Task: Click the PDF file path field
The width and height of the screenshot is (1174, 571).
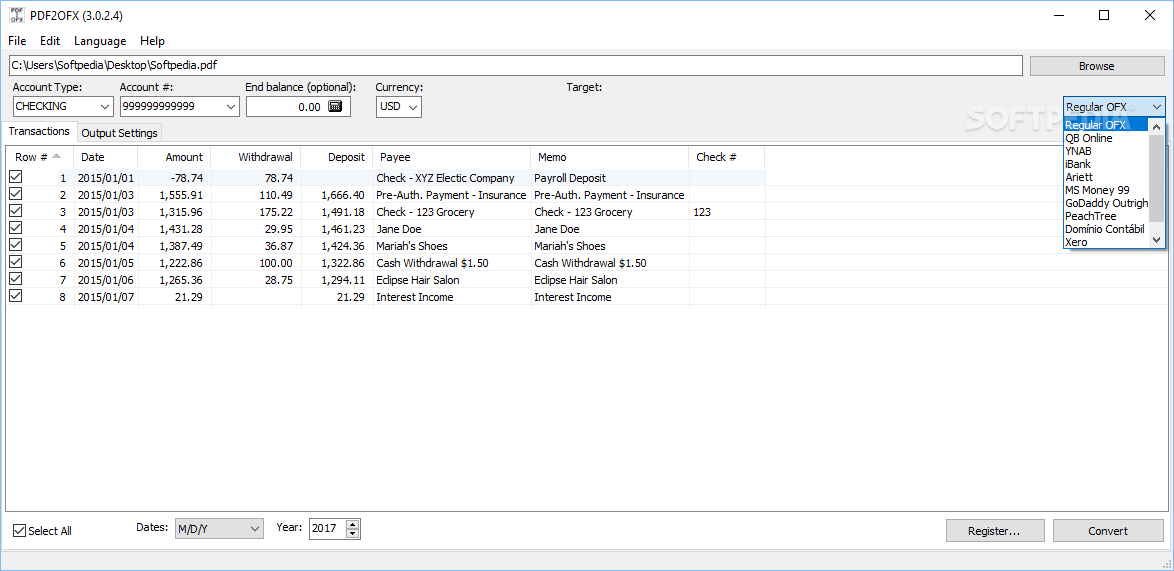Action: pos(515,65)
